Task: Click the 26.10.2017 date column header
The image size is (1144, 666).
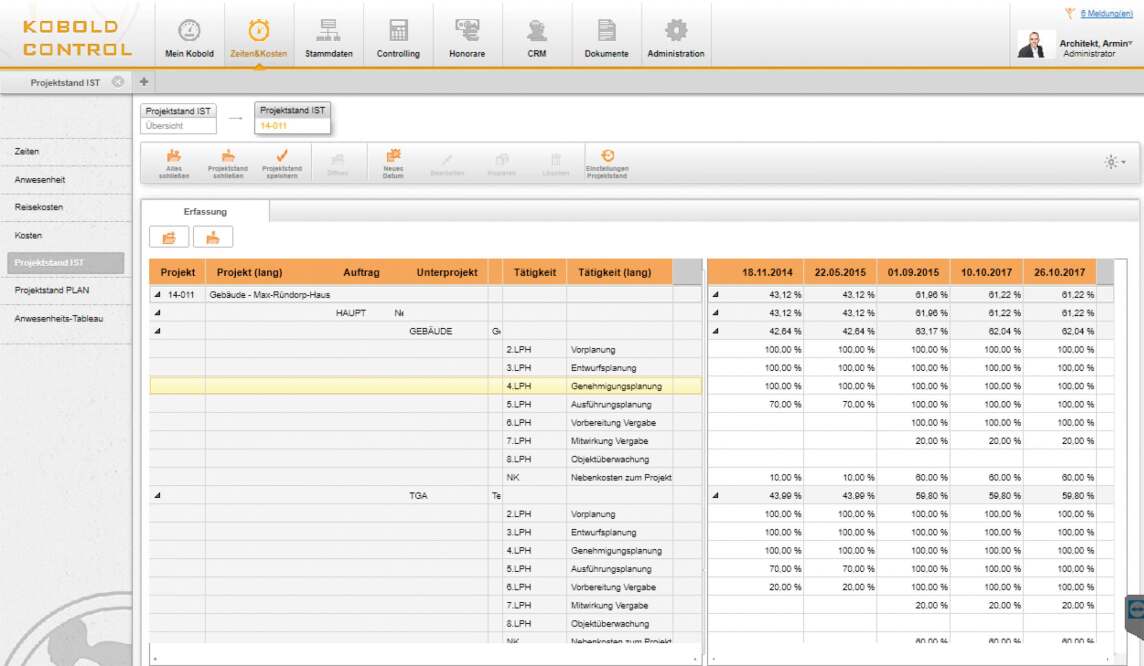Action: [1059, 272]
